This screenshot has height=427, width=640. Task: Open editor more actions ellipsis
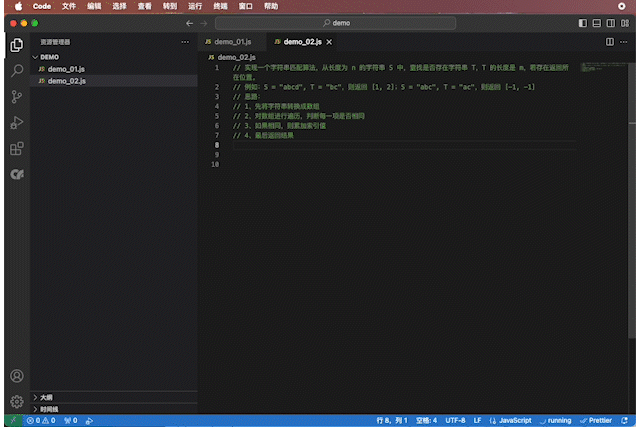[624, 42]
